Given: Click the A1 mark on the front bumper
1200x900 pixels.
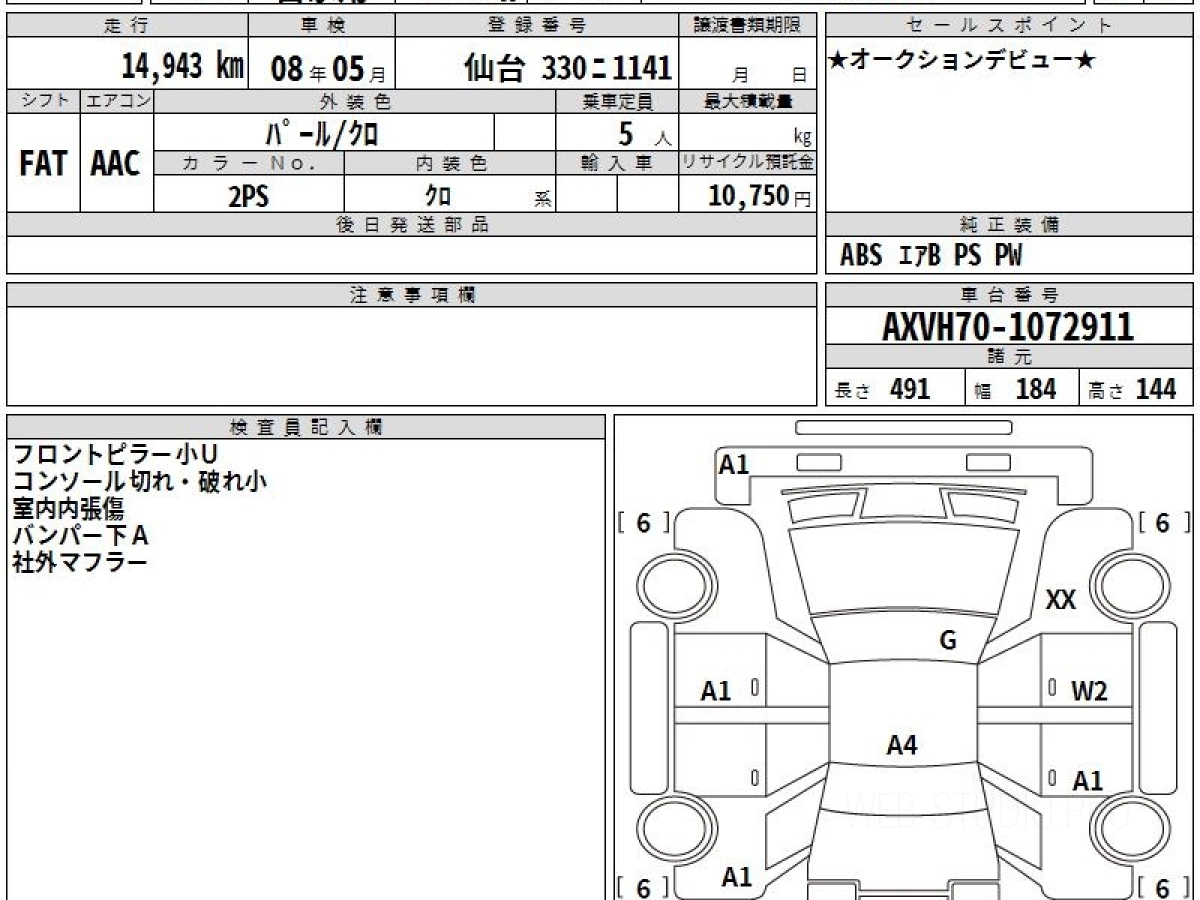Looking at the screenshot, I should (734, 465).
